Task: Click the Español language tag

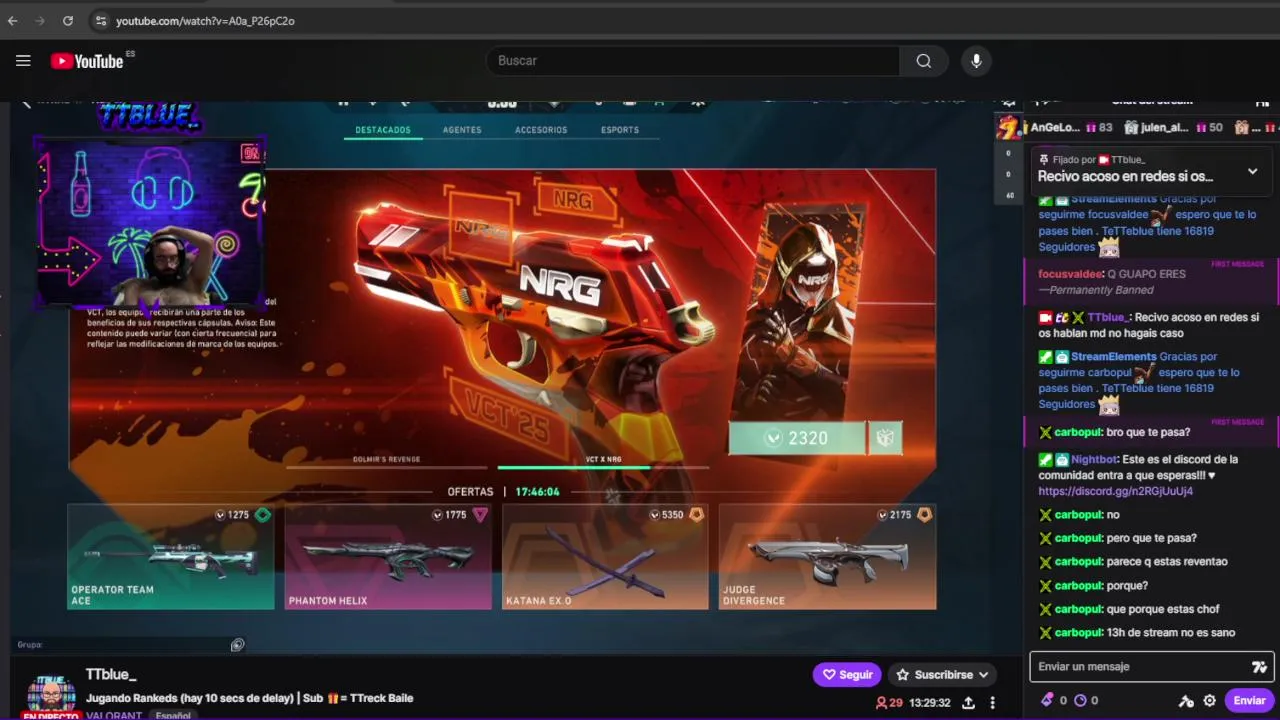Action: (x=172, y=716)
